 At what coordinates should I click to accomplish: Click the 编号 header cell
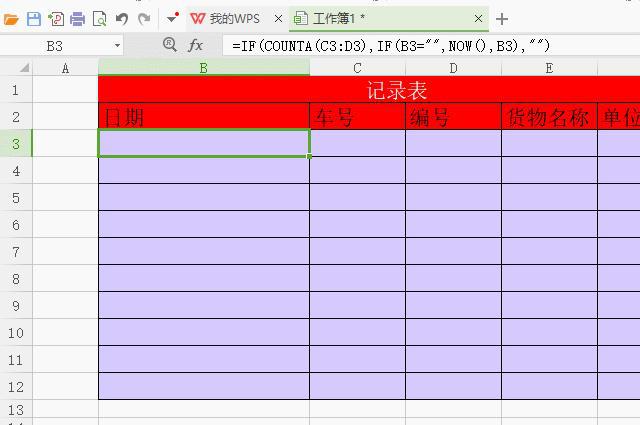[453, 117]
